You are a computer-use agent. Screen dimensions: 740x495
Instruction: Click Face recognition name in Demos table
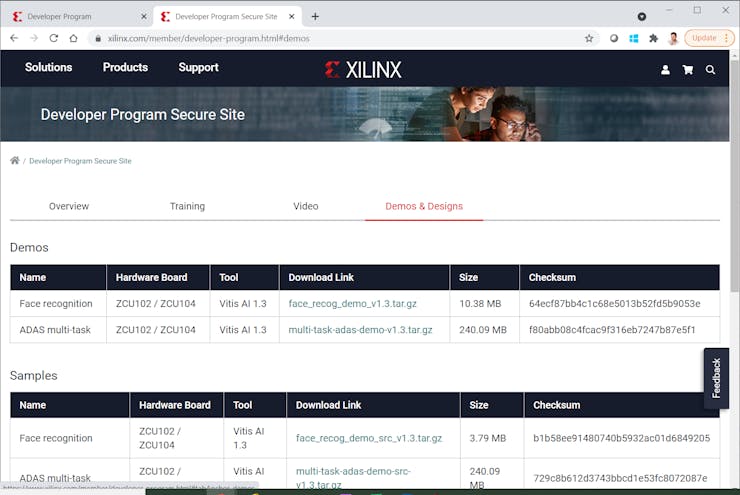(x=56, y=303)
